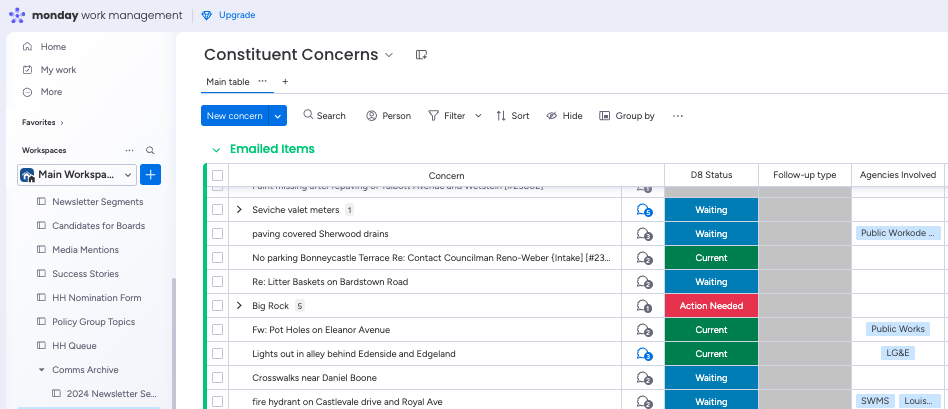Click the Upgrade link
This screenshot has width=948, height=409.
pos(237,15)
